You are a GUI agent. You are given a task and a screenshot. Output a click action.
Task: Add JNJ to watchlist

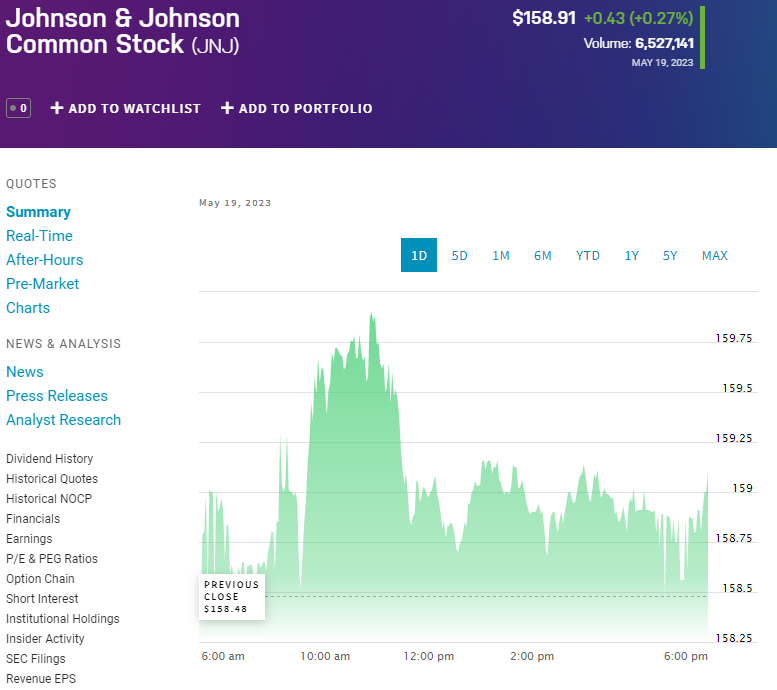pos(126,108)
